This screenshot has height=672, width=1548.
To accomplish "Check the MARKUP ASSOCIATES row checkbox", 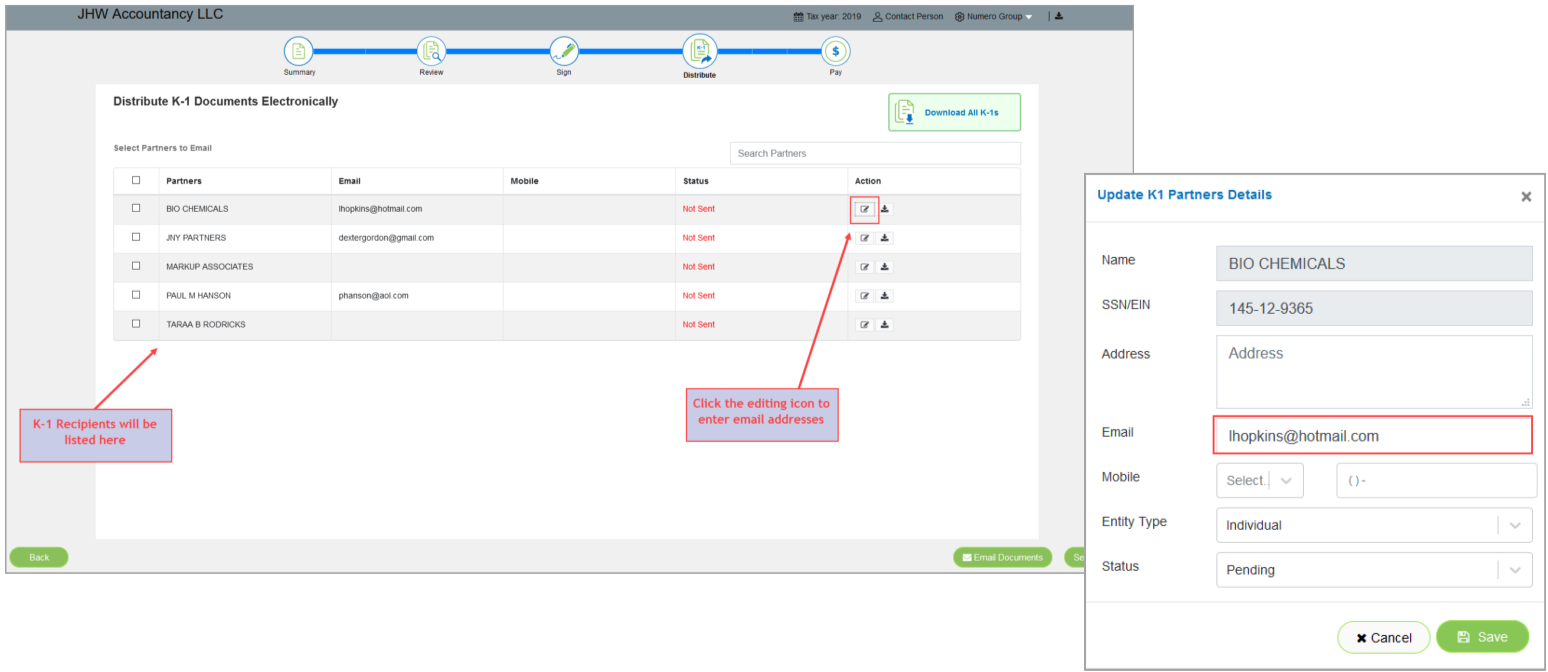I will pos(136,266).
